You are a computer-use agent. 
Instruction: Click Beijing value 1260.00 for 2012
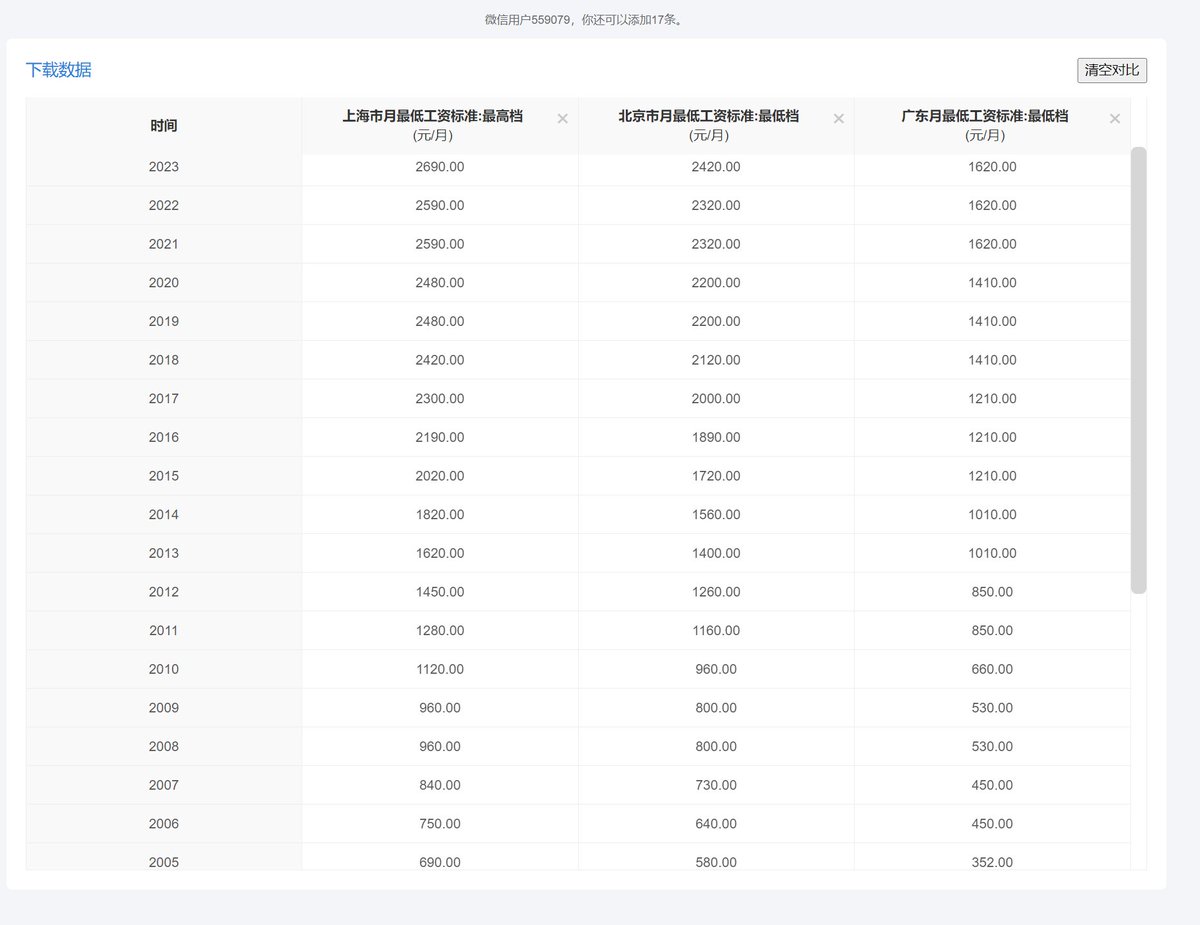click(716, 592)
